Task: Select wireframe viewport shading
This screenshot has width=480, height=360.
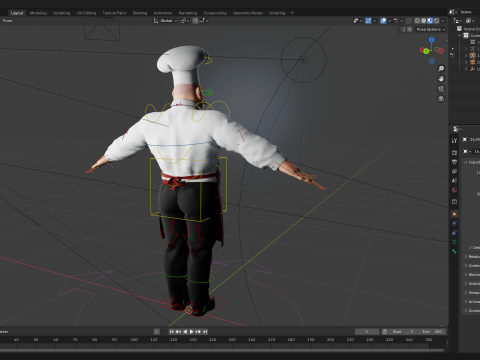Action: [417, 21]
